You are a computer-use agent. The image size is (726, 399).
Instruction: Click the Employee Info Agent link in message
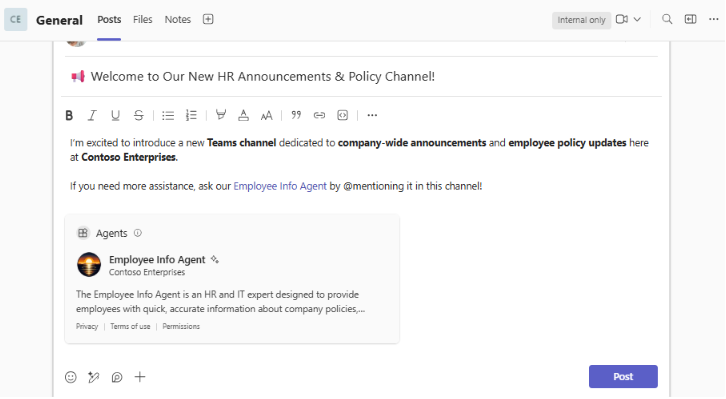pyautogui.click(x=280, y=186)
